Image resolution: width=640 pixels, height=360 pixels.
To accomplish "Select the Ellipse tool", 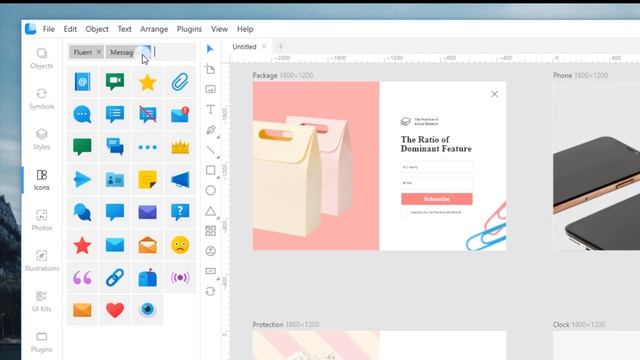I will tap(210, 190).
